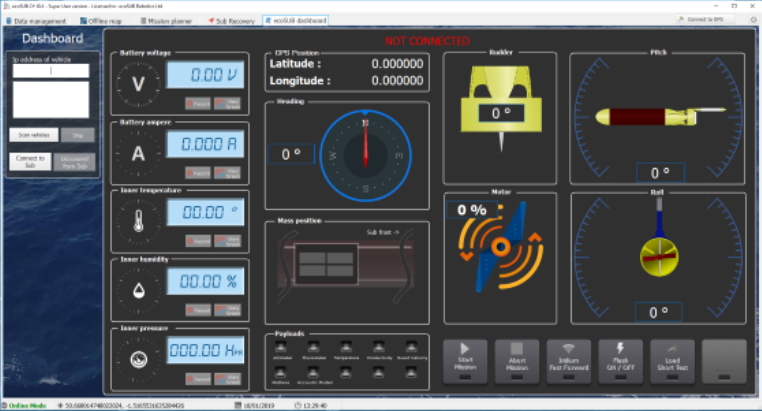Click the Connect to Sub button
The height and width of the screenshot is (411, 762).
coord(30,161)
